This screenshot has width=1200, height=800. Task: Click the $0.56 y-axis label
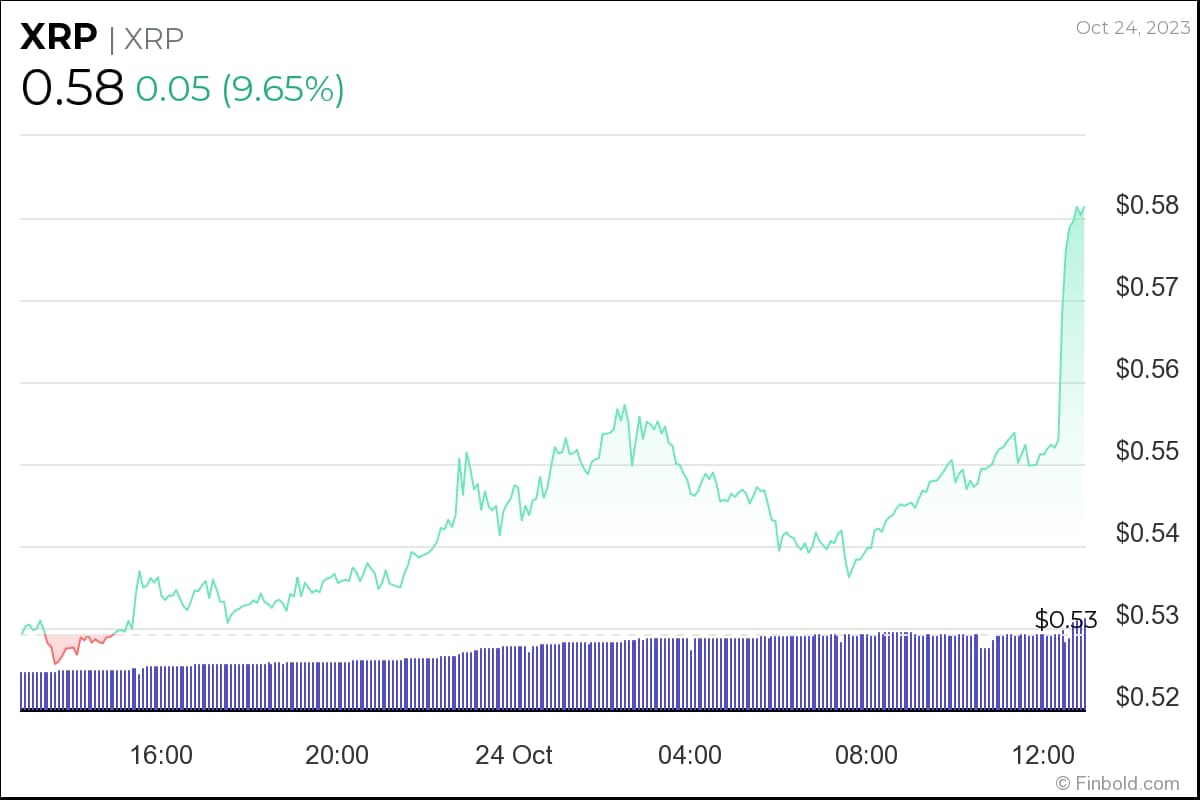point(1147,369)
